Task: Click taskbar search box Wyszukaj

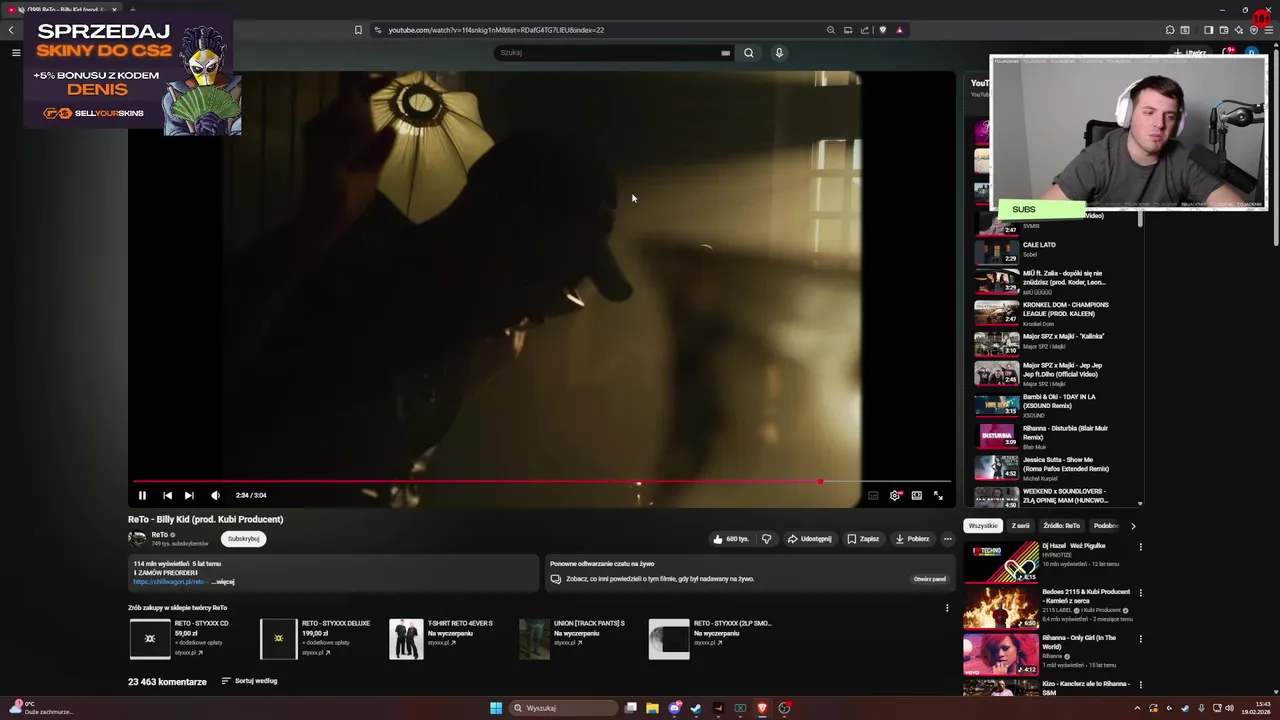Action: [563, 708]
